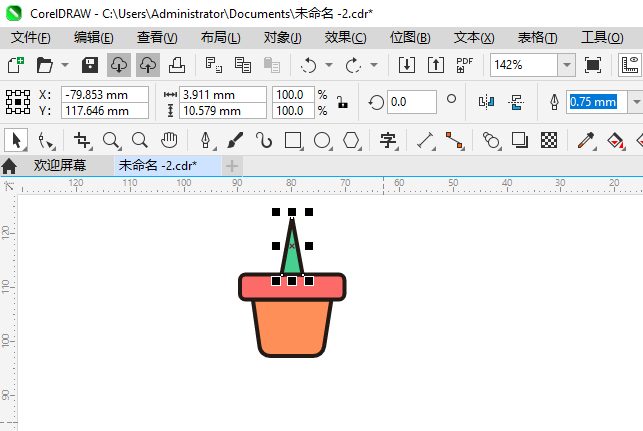
Task: Select the Artistic Media brush tool
Action: (x=235, y=141)
